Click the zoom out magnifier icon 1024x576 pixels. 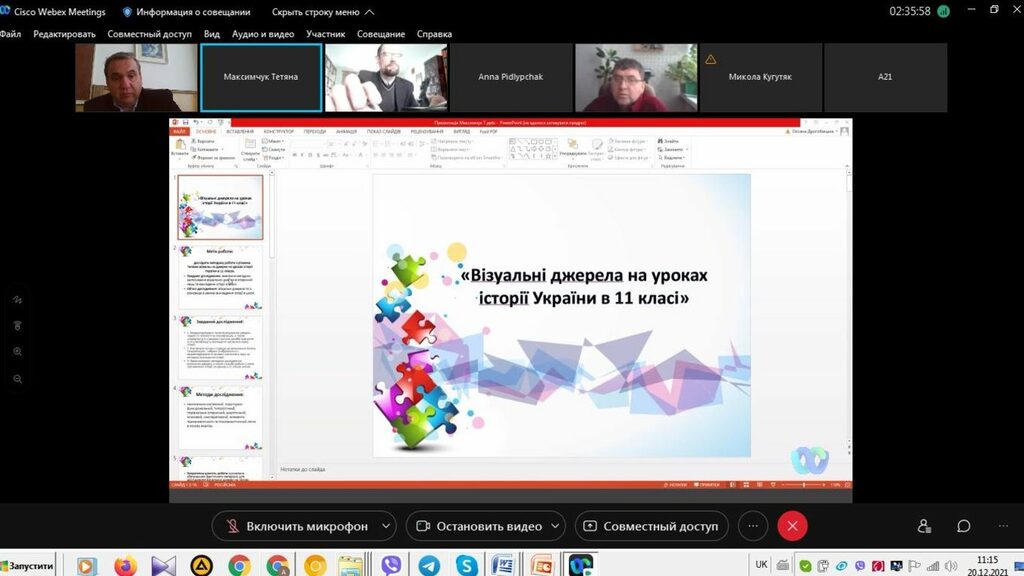(x=18, y=379)
